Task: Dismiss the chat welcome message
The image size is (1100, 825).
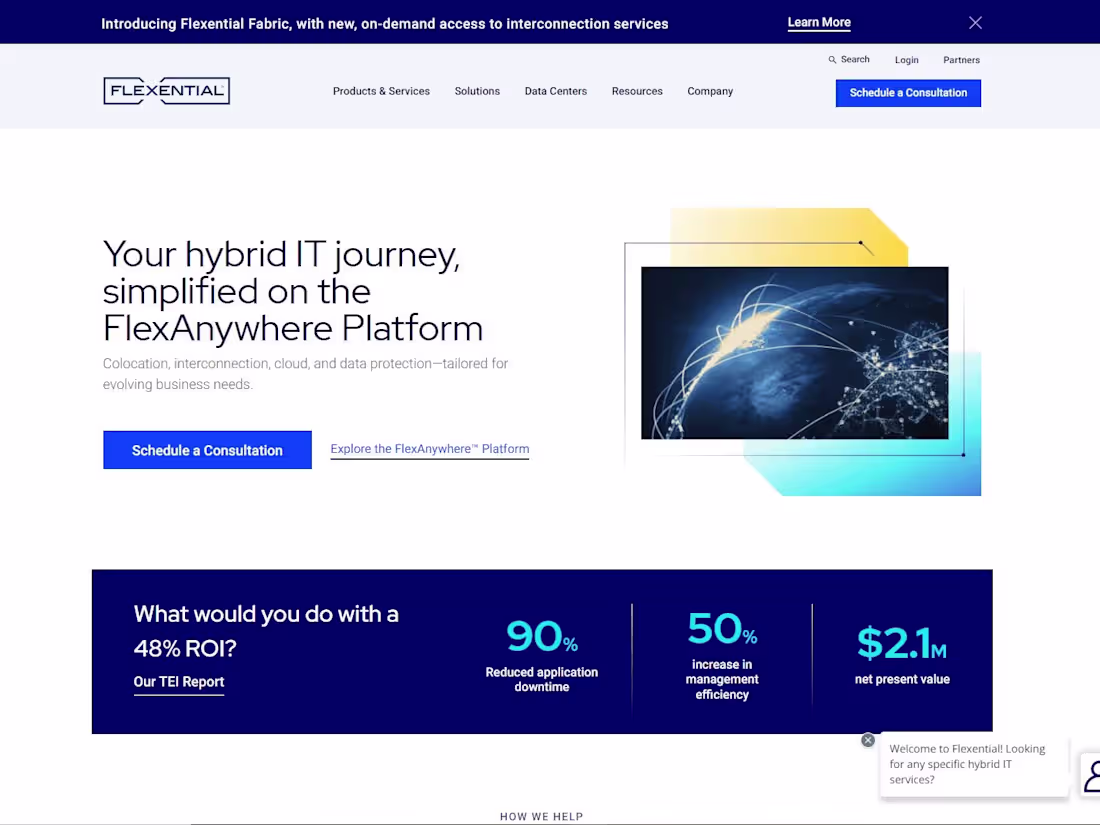Action: [x=868, y=740]
